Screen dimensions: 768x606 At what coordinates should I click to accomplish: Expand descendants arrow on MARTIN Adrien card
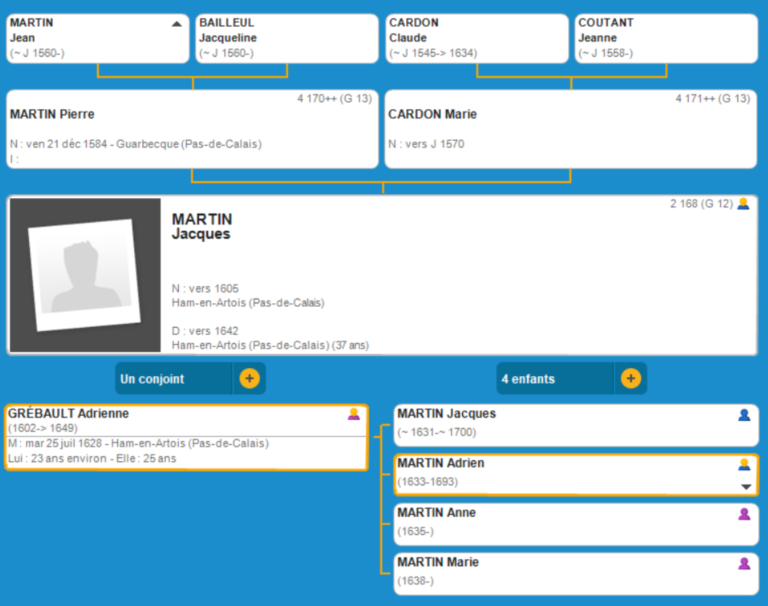coord(745,486)
